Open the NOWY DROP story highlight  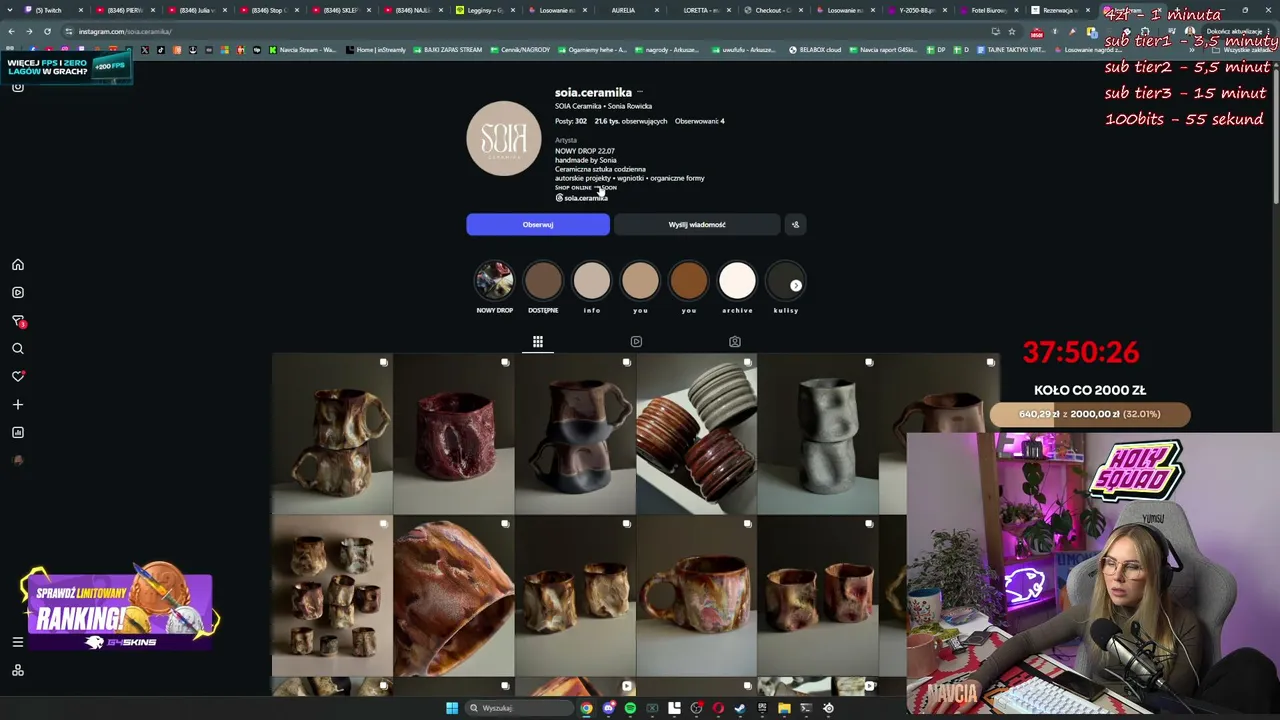[x=494, y=281]
